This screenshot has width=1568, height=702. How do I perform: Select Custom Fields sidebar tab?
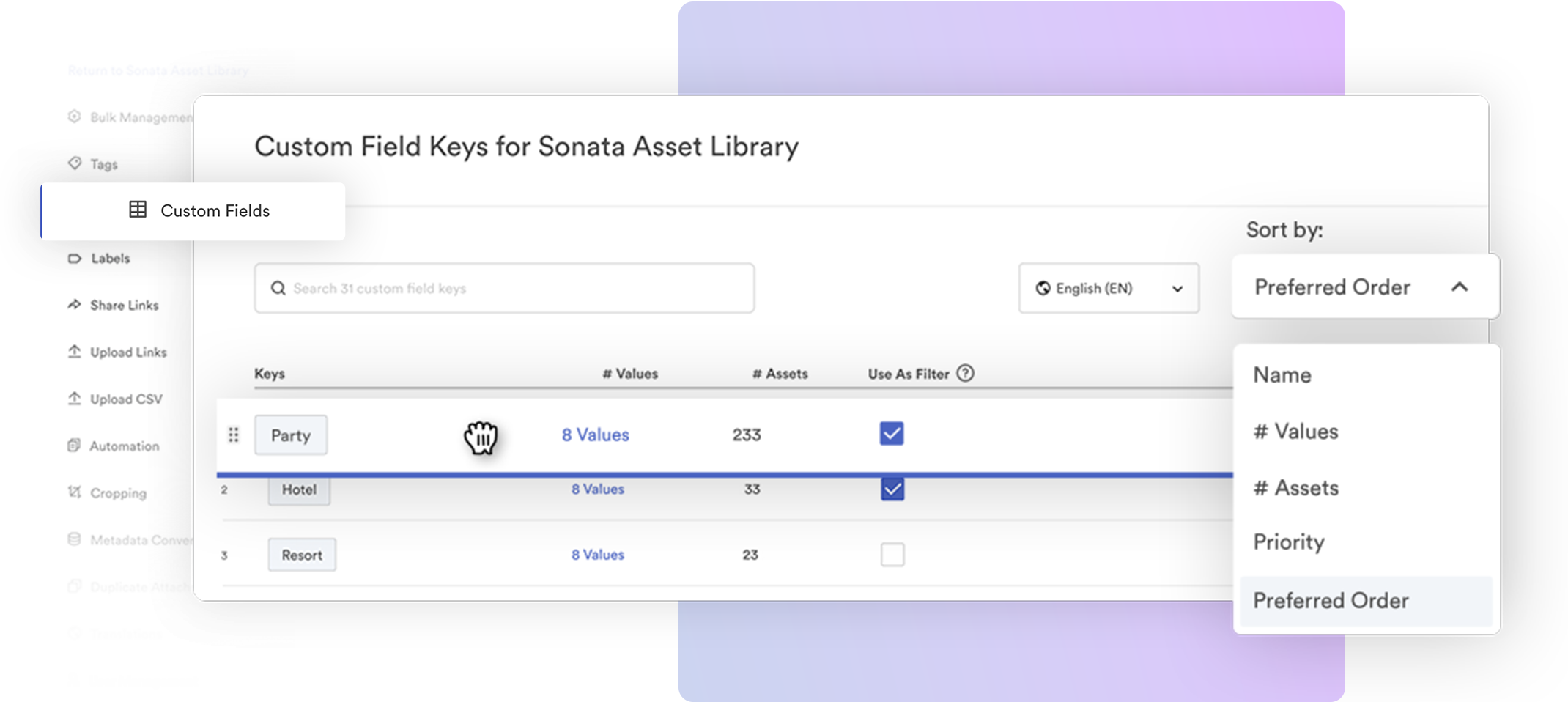tap(193, 211)
